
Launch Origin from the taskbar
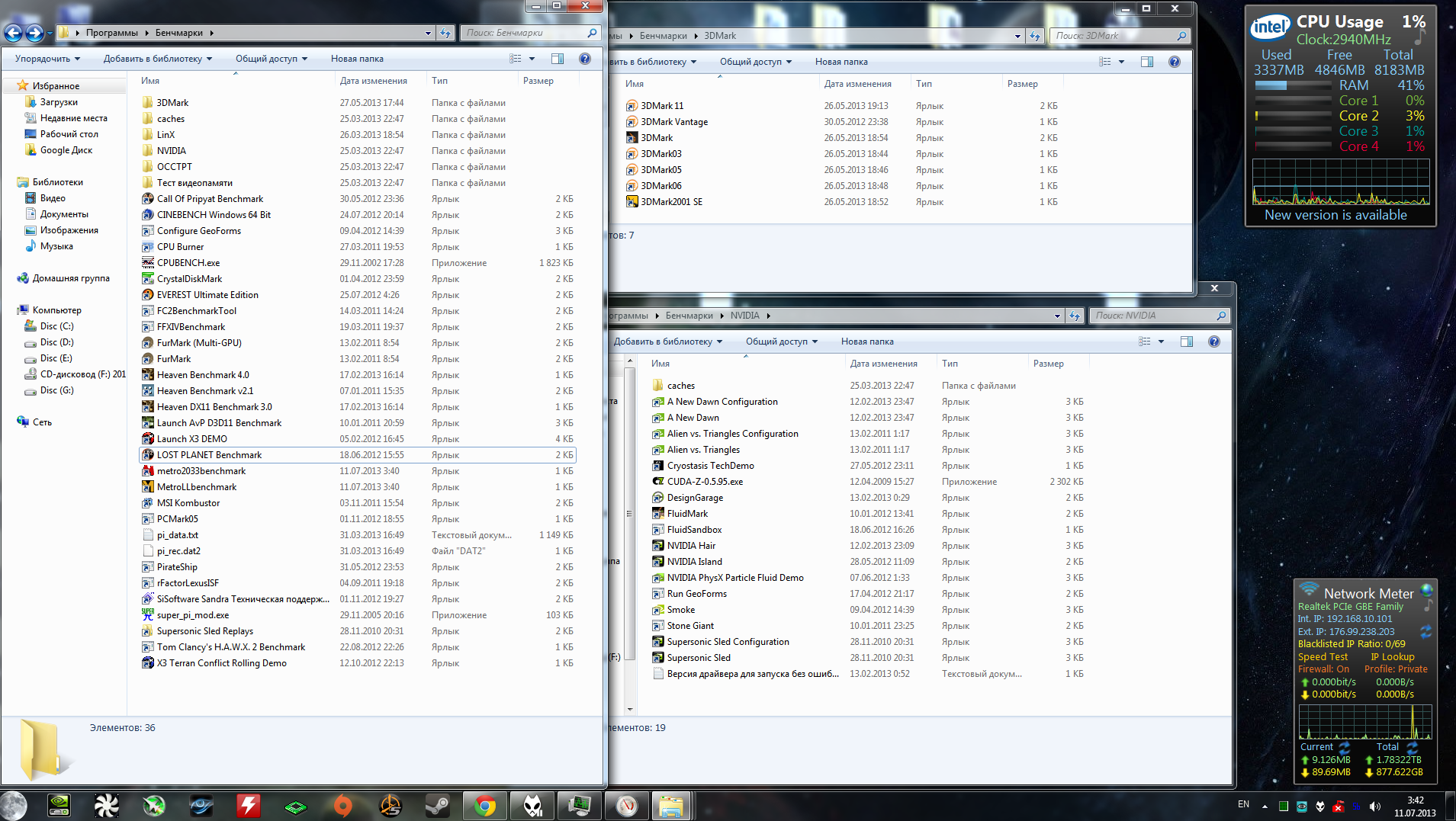(x=343, y=805)
